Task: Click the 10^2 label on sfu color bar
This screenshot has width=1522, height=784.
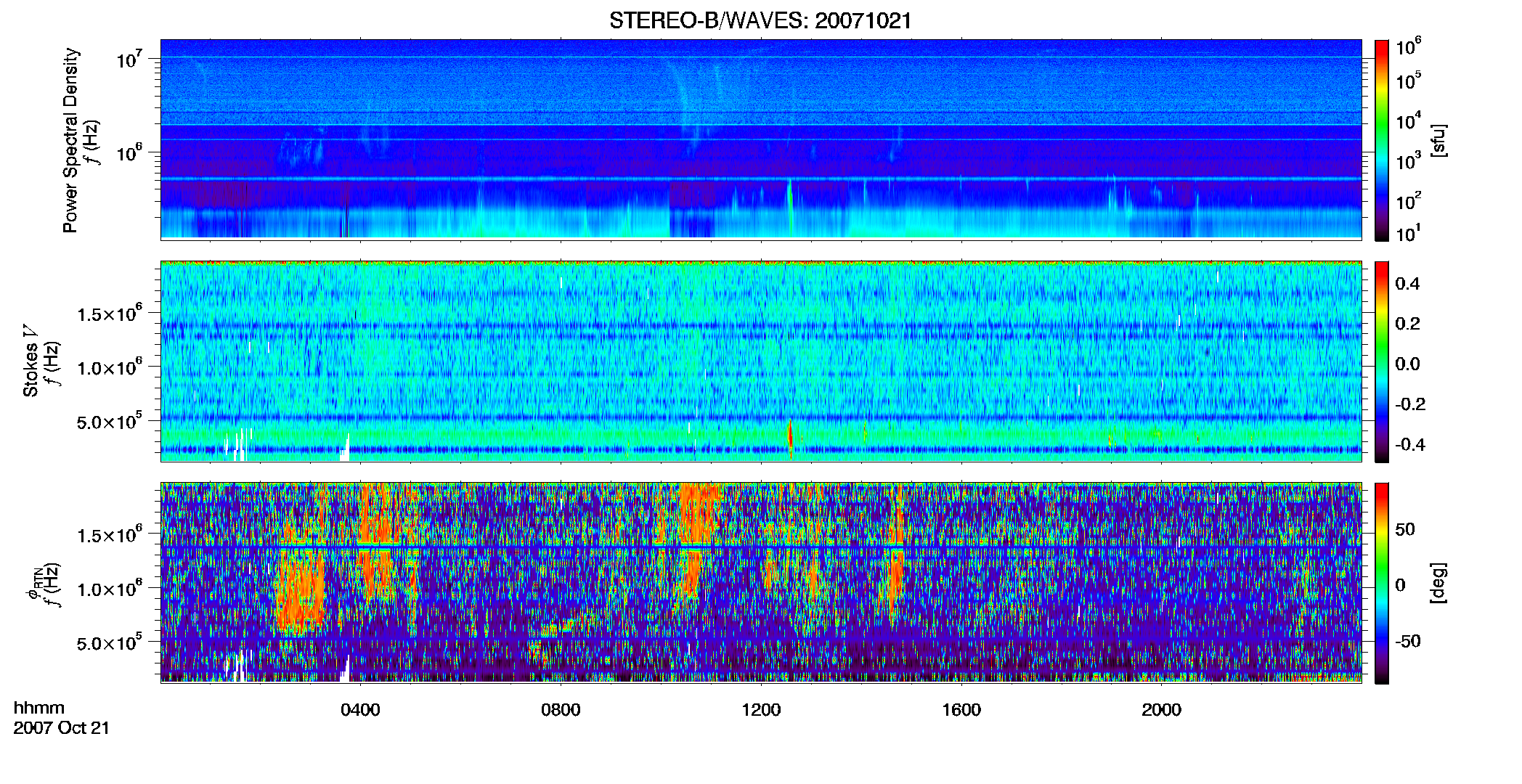Action: (1408, 201)
